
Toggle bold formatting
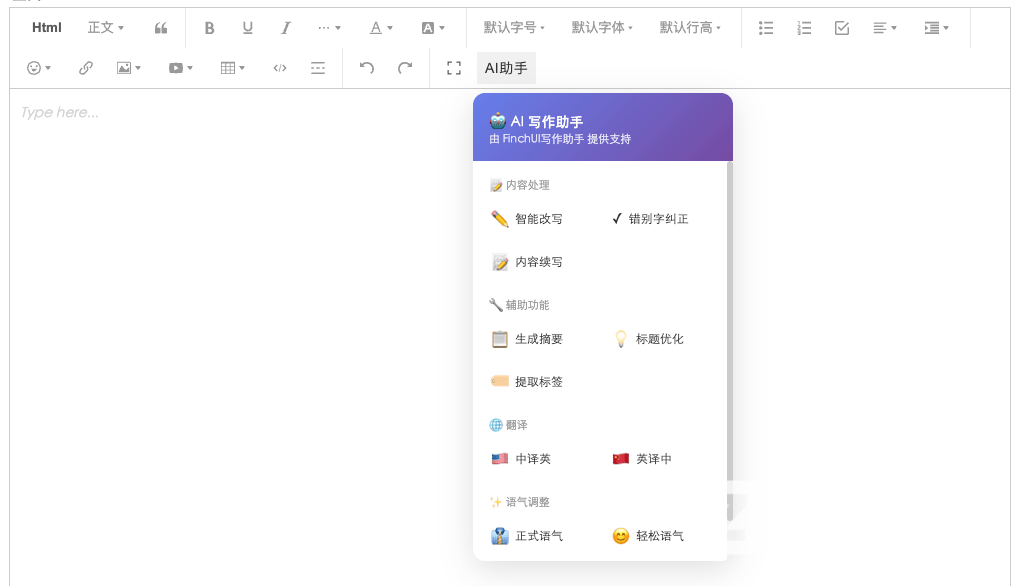(x=210, y=28)
